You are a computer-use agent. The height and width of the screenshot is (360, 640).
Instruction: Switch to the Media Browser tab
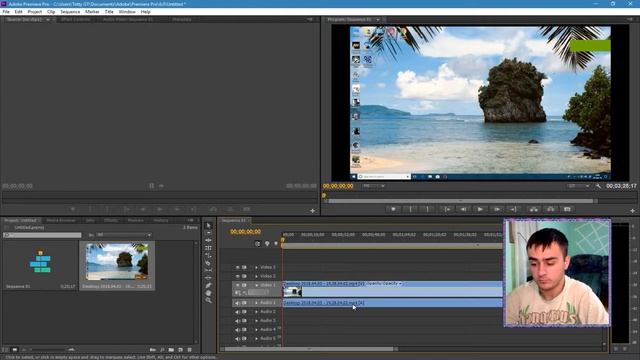[61, 220]
